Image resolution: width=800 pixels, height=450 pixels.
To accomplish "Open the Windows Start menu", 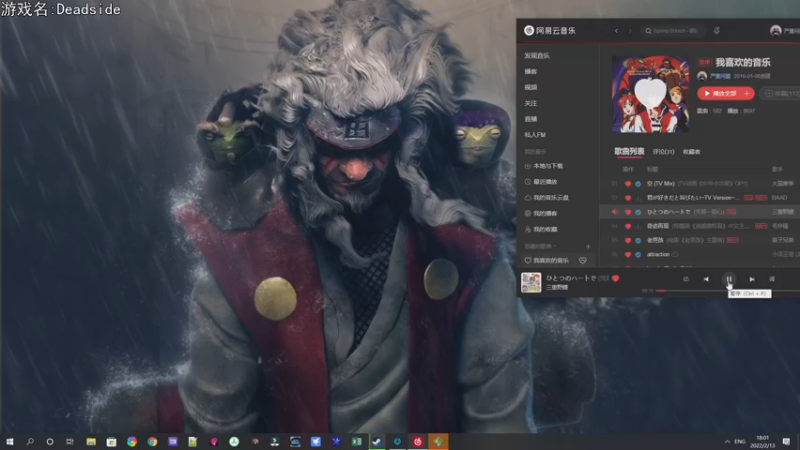I will [9, 441].
